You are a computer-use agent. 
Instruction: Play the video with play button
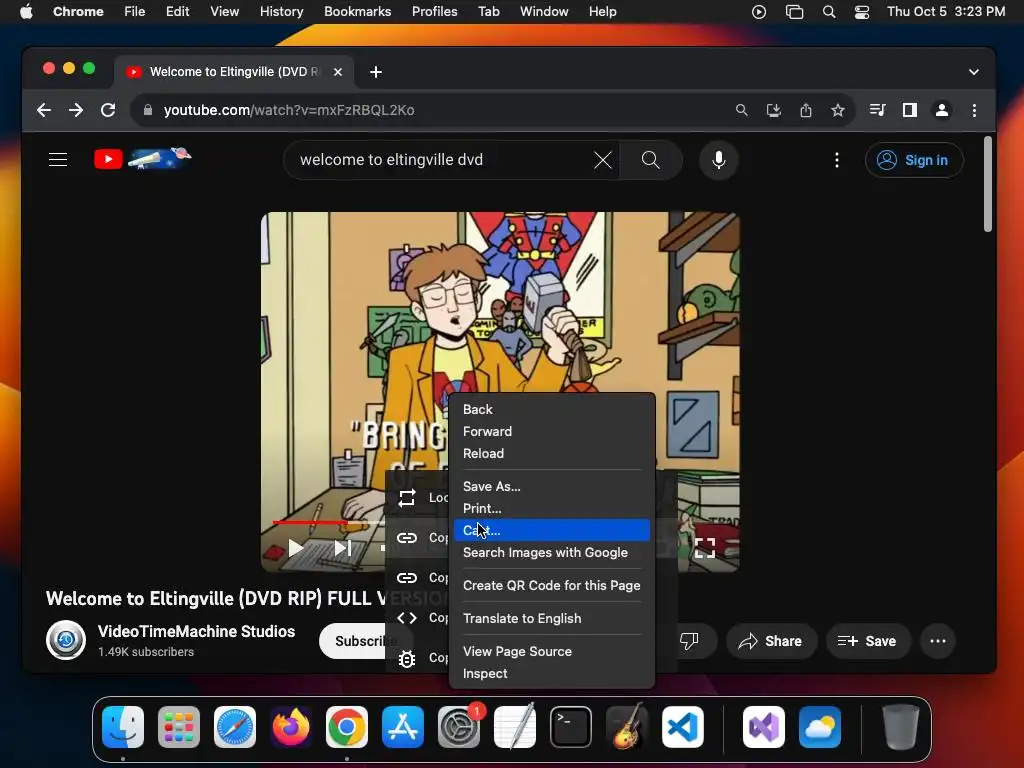[x=296, y=548]
